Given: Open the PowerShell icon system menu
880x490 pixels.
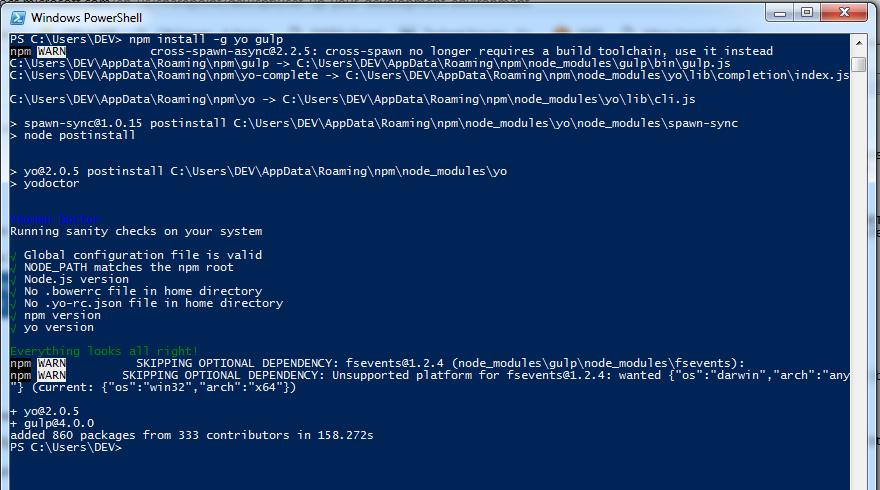Looking at the screenshot, I should pyautogui.click(x=18, y=18).
